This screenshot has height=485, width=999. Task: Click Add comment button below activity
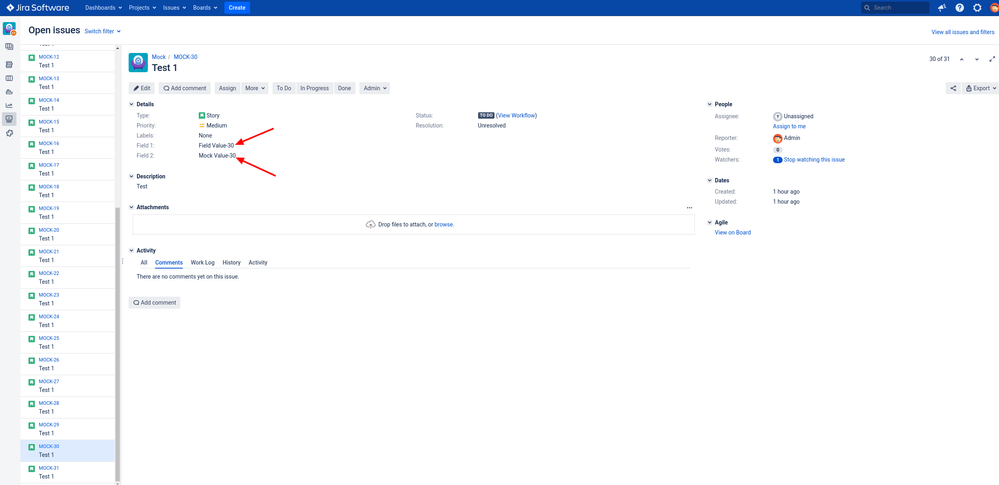[x=154, y=303]
